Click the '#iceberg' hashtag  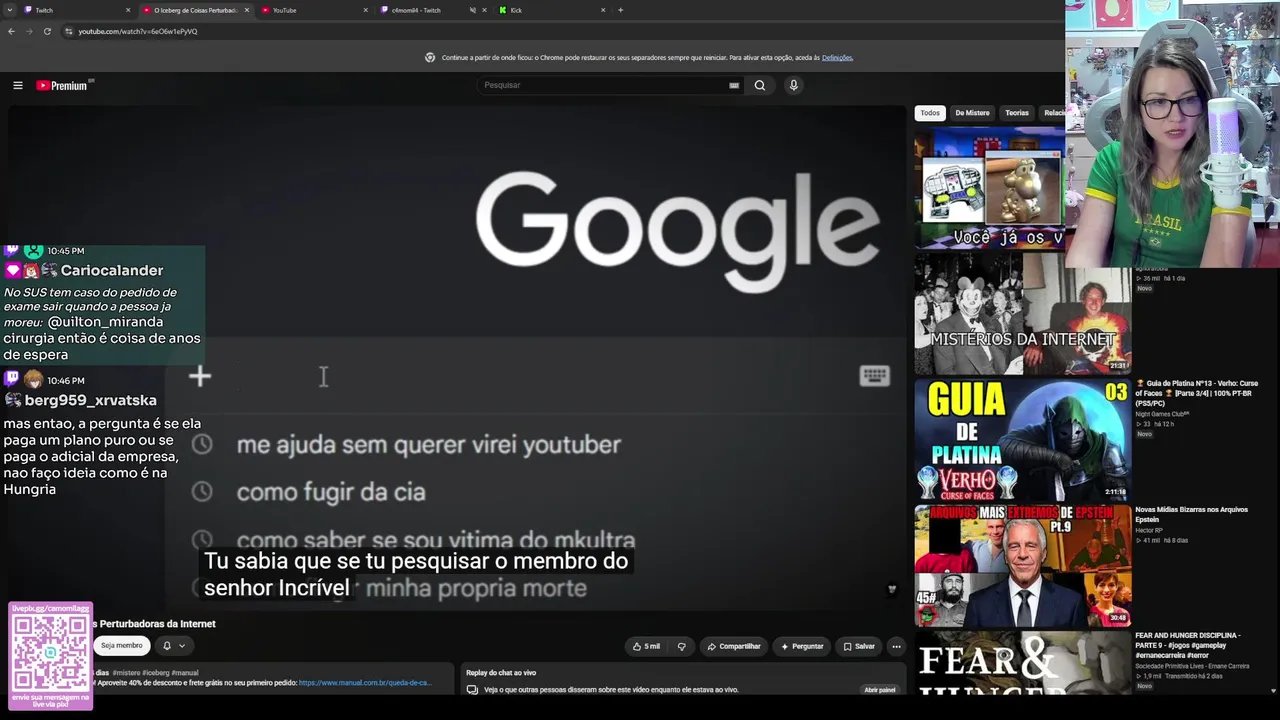155,673
